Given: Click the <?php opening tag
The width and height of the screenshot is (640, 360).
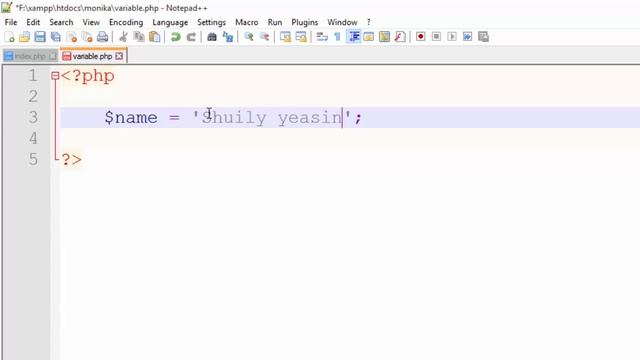Looking at the screenshot, I should (x=88, y=76).
